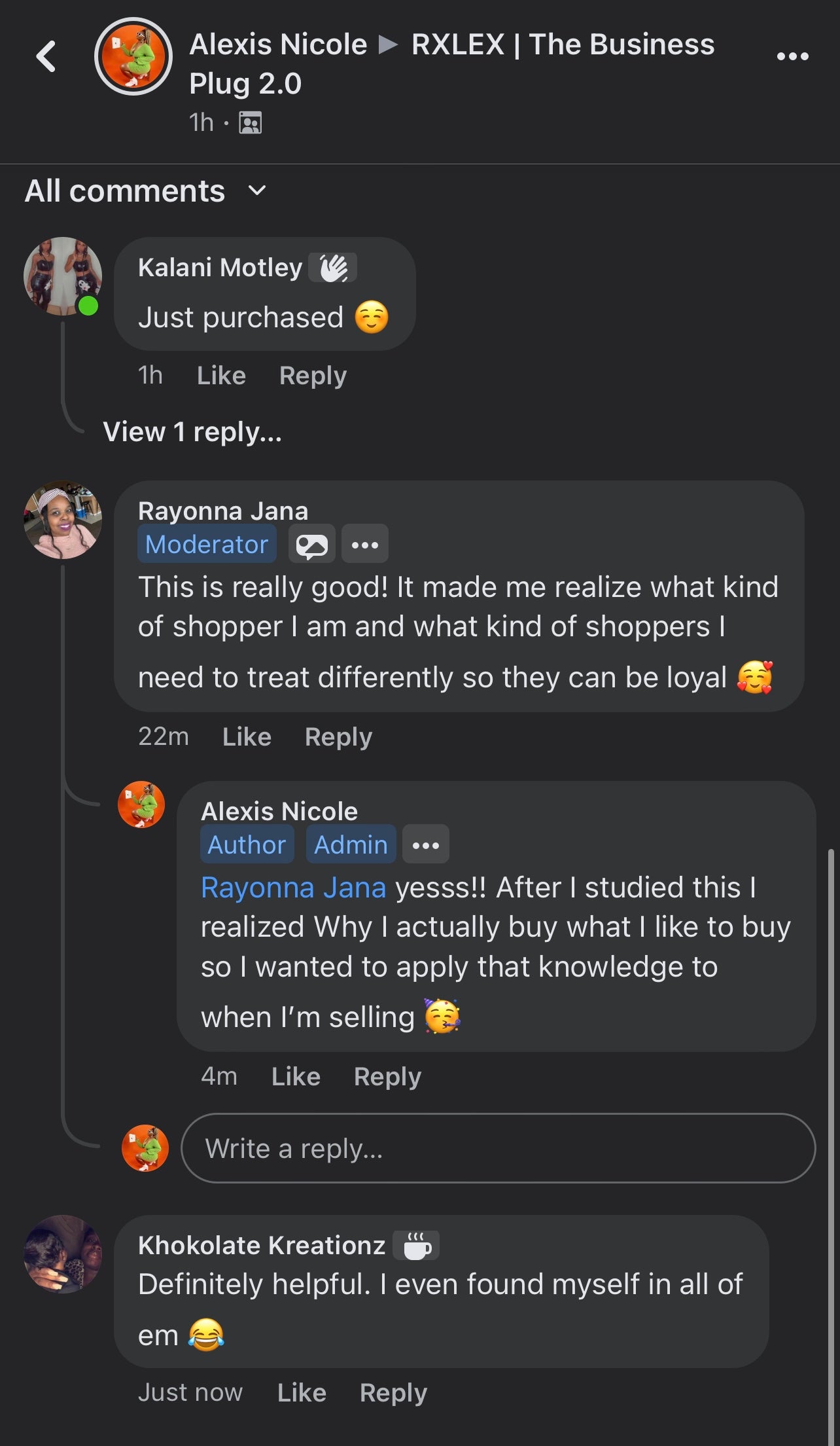
Task: Open the Rayonna Jana mention link
Action: pyautogui.click(x=293, y=888)
